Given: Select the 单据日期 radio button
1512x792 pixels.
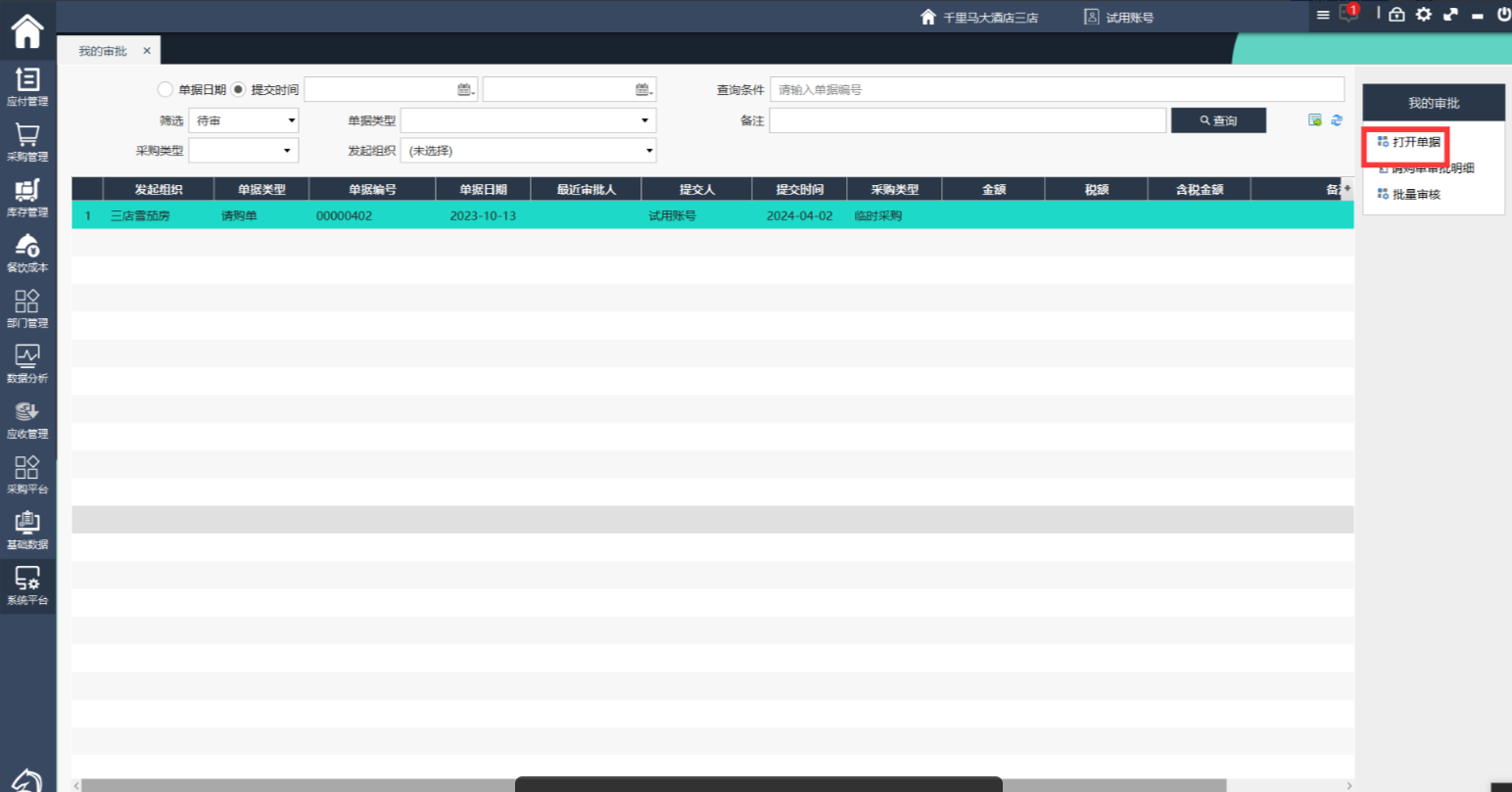Looking at the screenshot, I should (165, 90).
